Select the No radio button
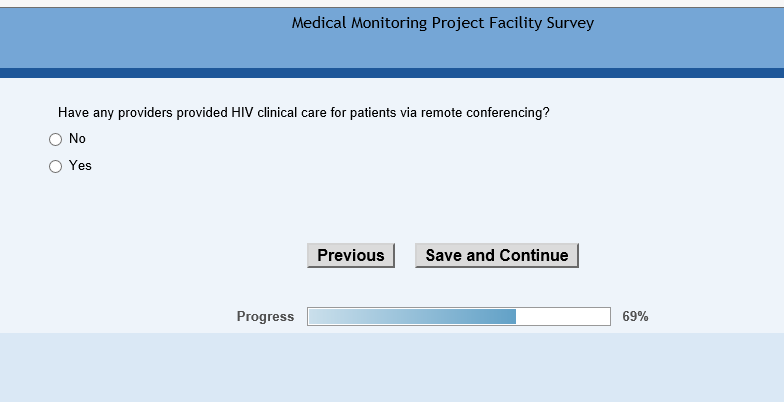Screen dimensions: 784x402 (x=56, y=140)
